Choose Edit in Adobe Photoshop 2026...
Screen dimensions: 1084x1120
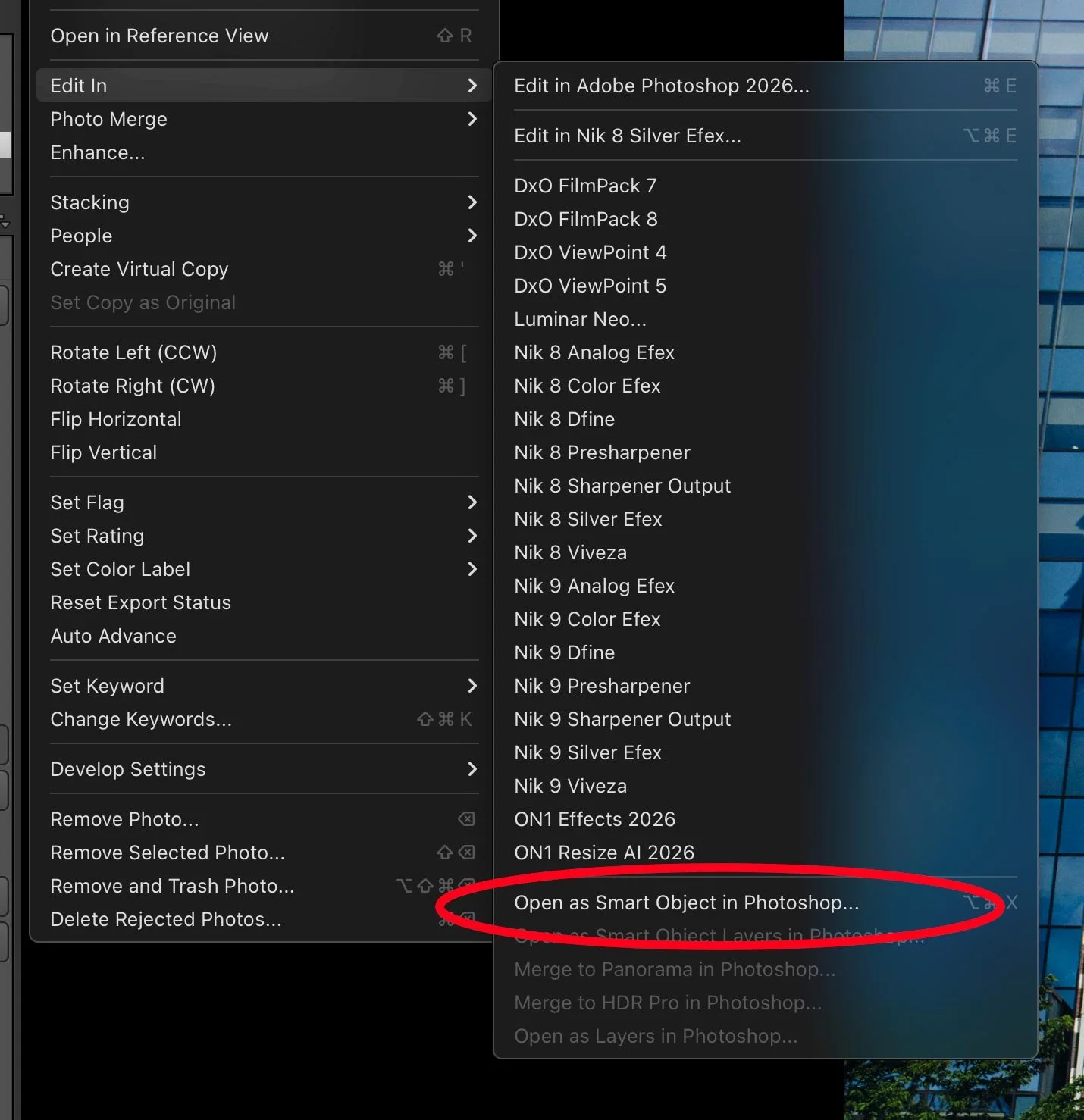point(766,86)
